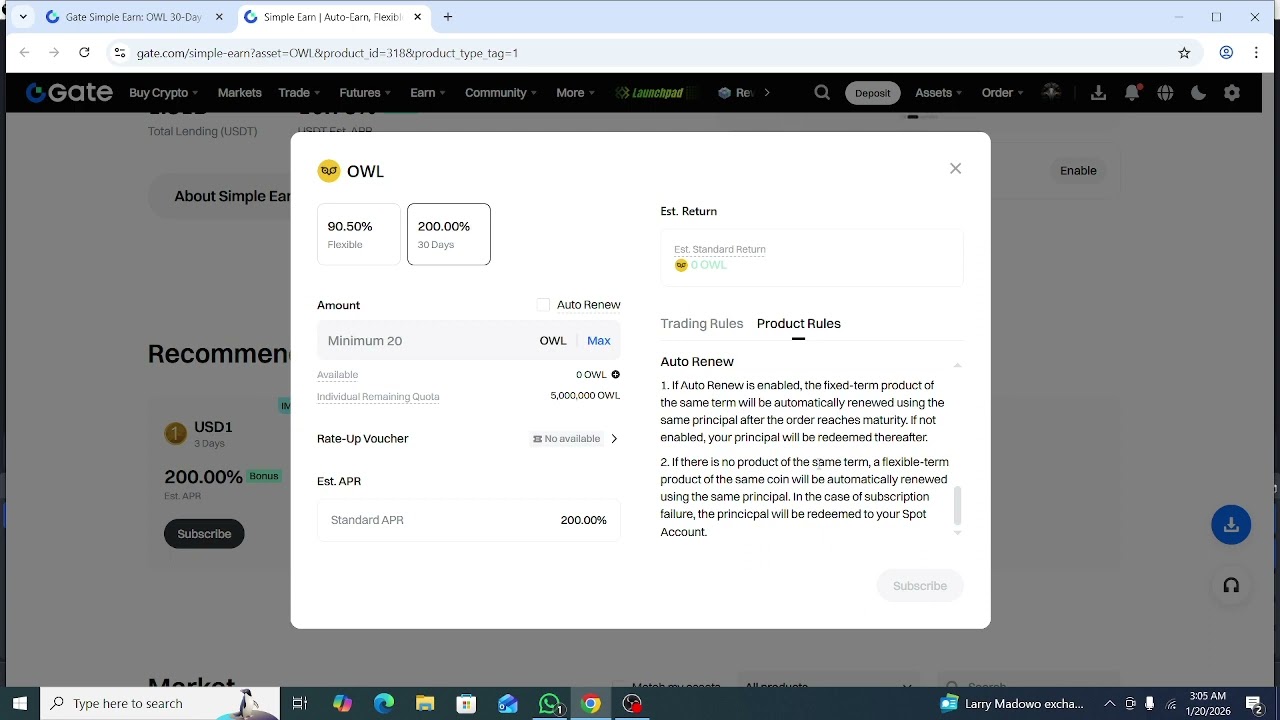The height and width of the screenshot is (720, 1280).
Task: Open Futures dropdown menu
Action: coord(365,93)
